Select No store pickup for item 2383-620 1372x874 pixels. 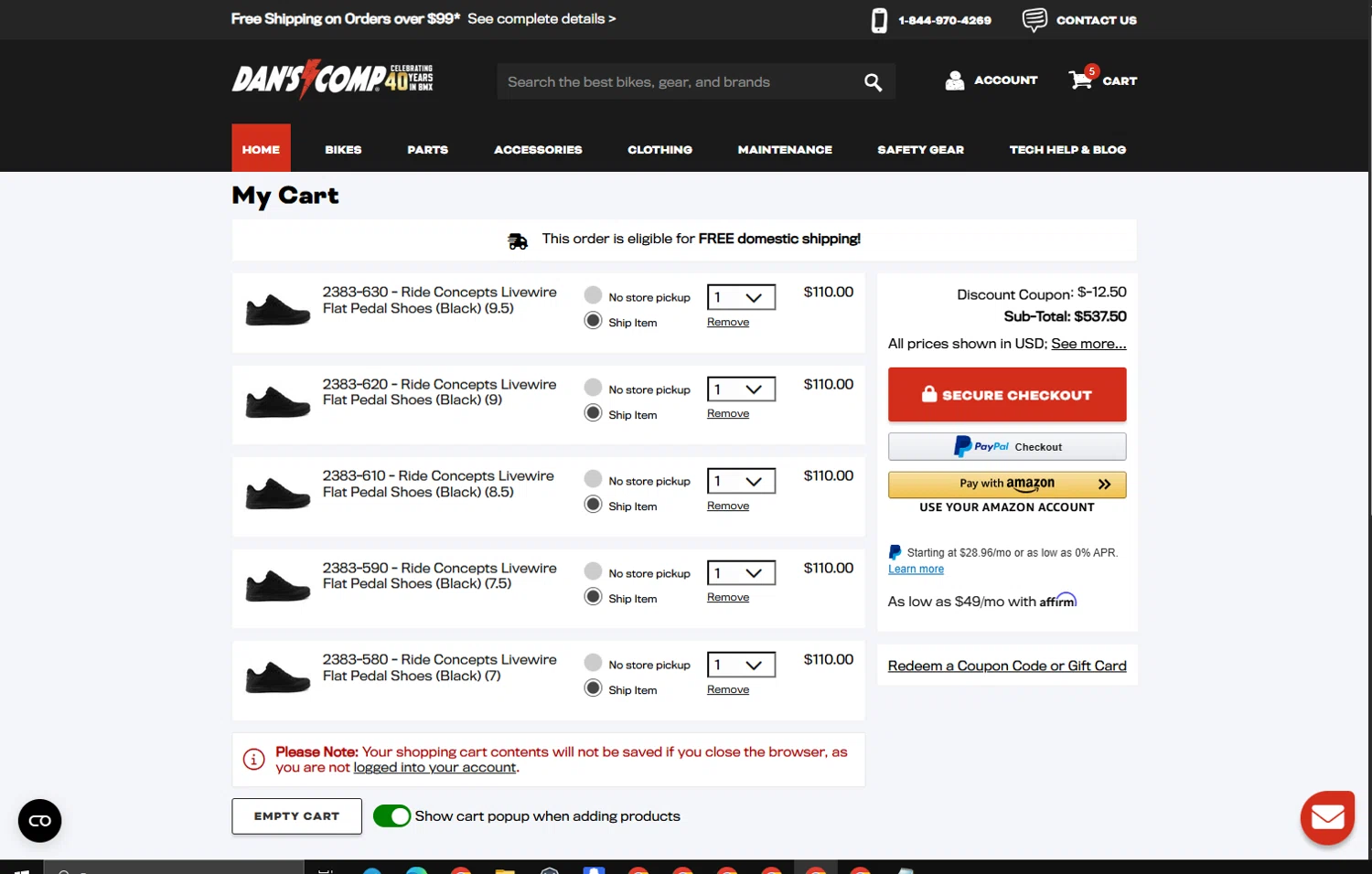click(593, 388)
